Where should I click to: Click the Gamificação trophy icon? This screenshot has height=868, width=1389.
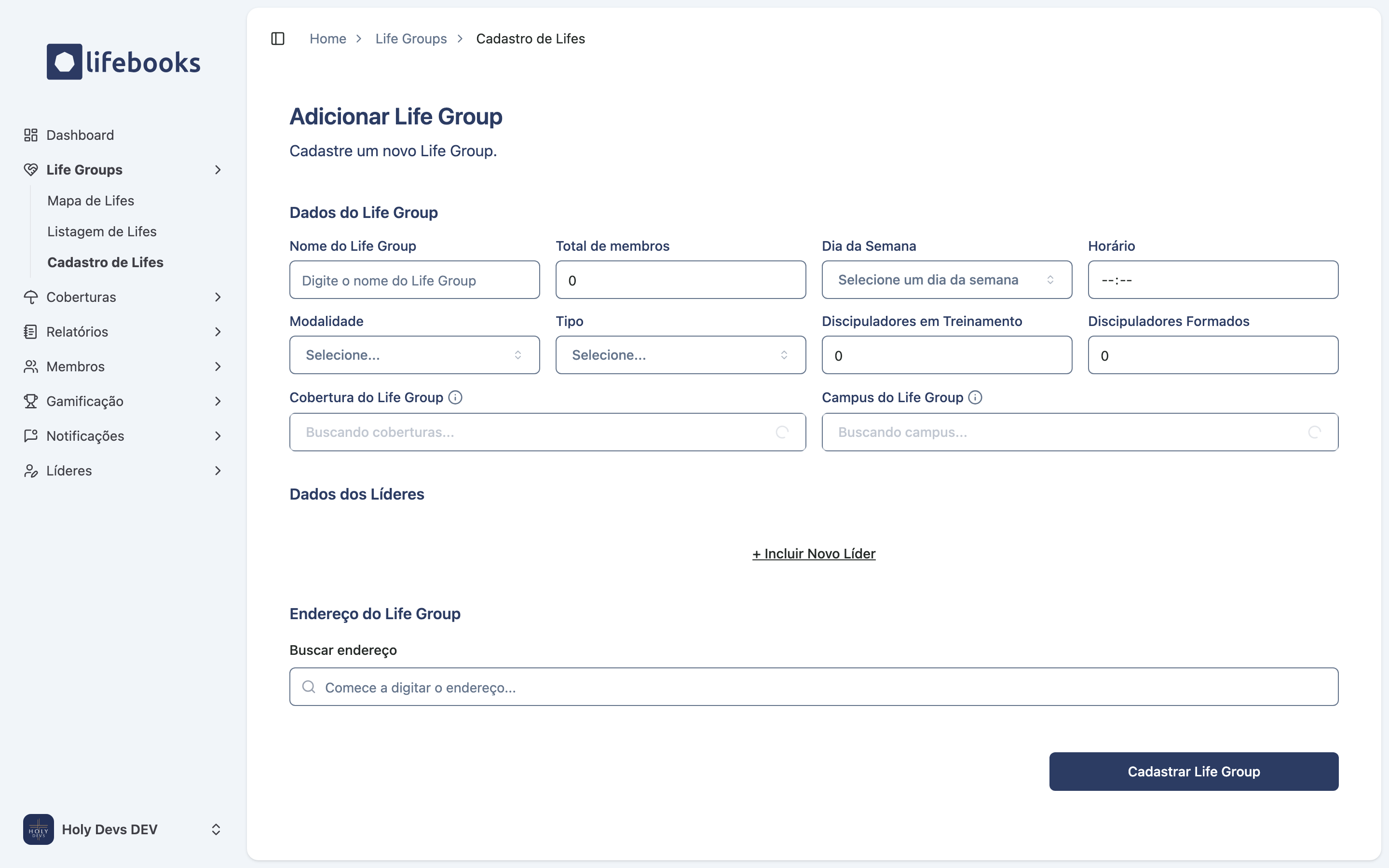point(30,401)
